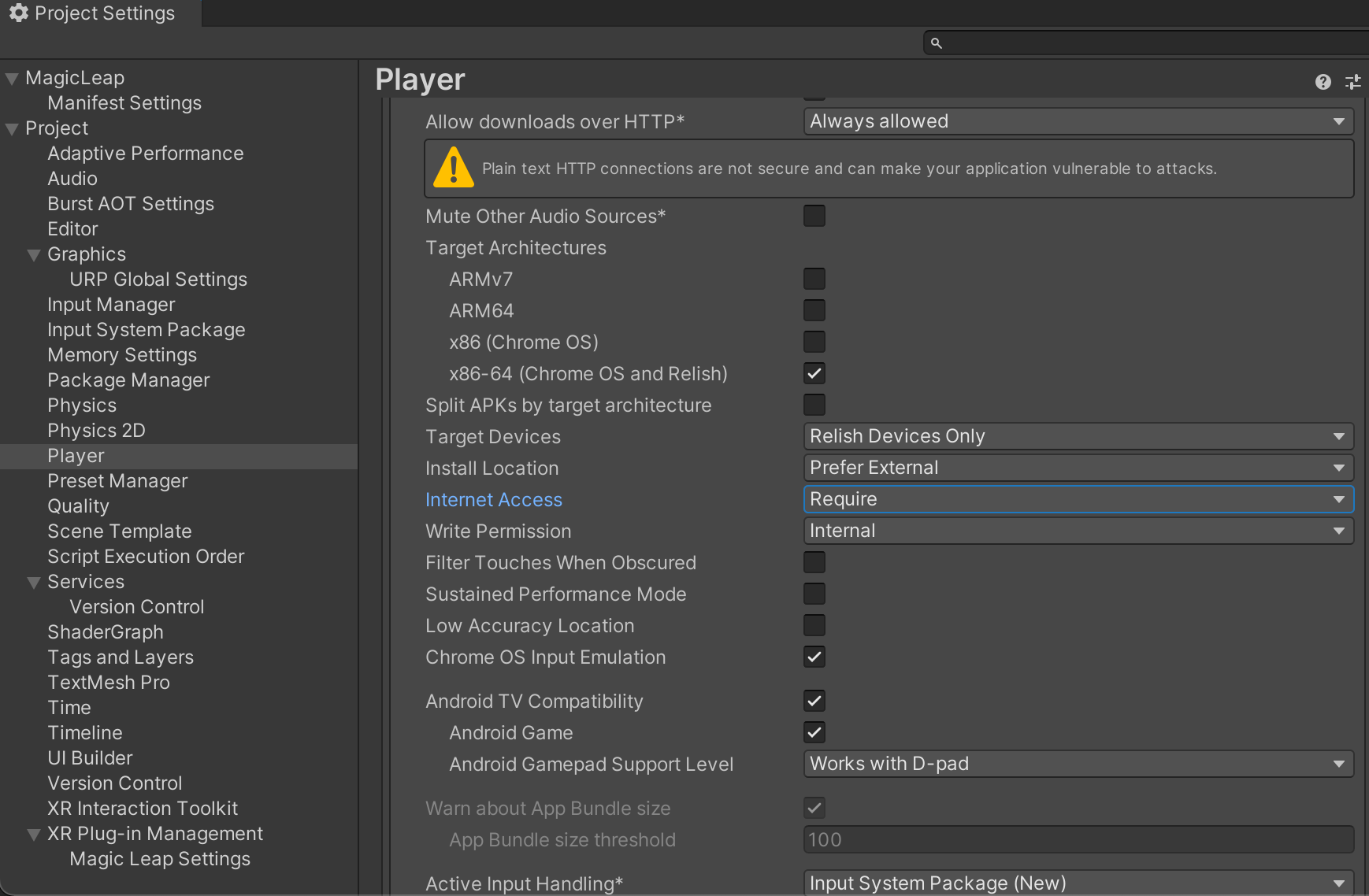
Task: Collapse the MagicLeap section disclosure triangle
Action: (11, 77)
